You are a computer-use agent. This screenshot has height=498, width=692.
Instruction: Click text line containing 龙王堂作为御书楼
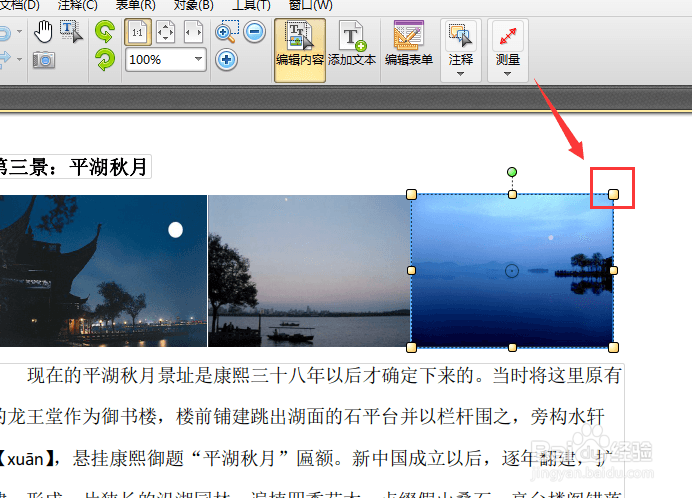[302, 416]
